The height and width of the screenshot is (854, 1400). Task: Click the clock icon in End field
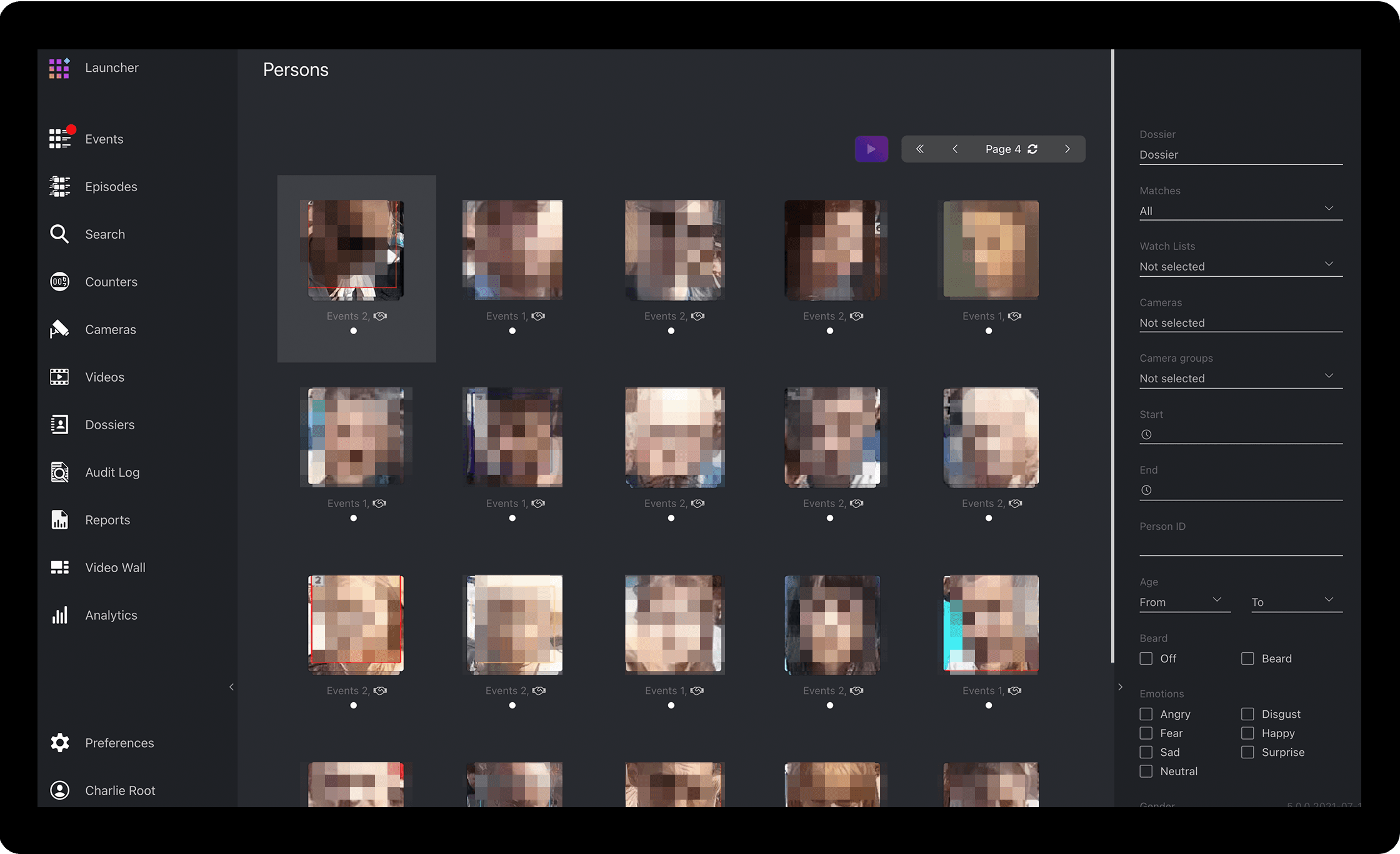(1146, 490)
